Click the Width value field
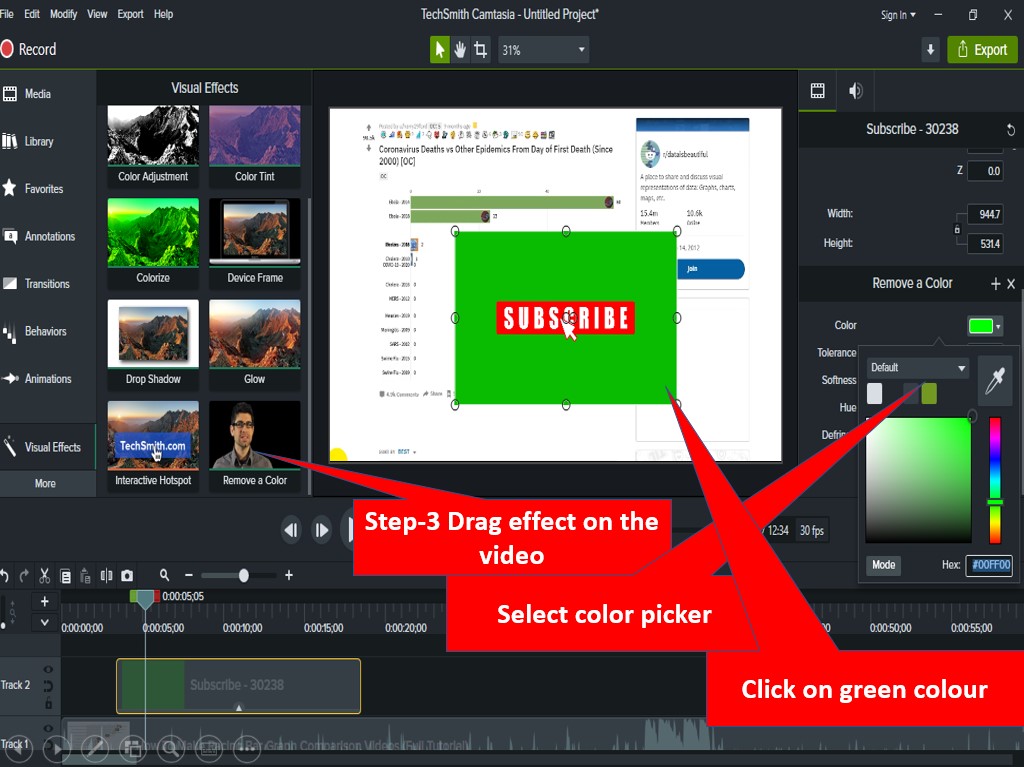Viewport: 1024px width, 767px height. point(985,214)
